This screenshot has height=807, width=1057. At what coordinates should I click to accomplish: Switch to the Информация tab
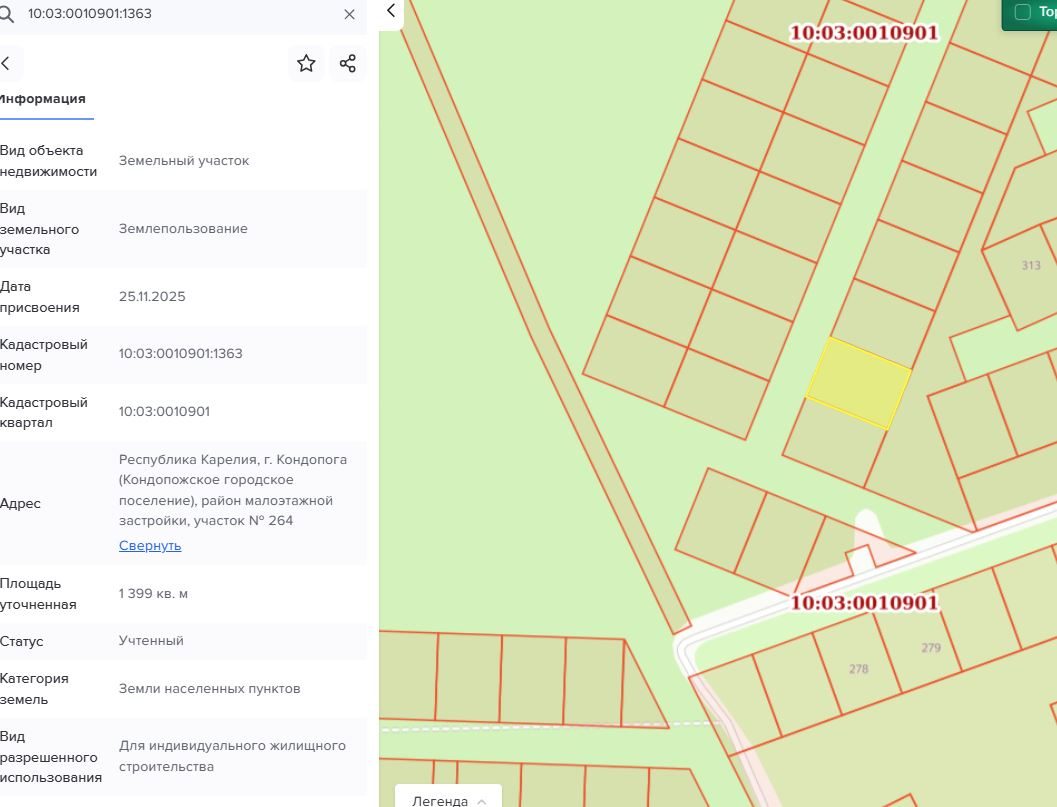[43, 99]
